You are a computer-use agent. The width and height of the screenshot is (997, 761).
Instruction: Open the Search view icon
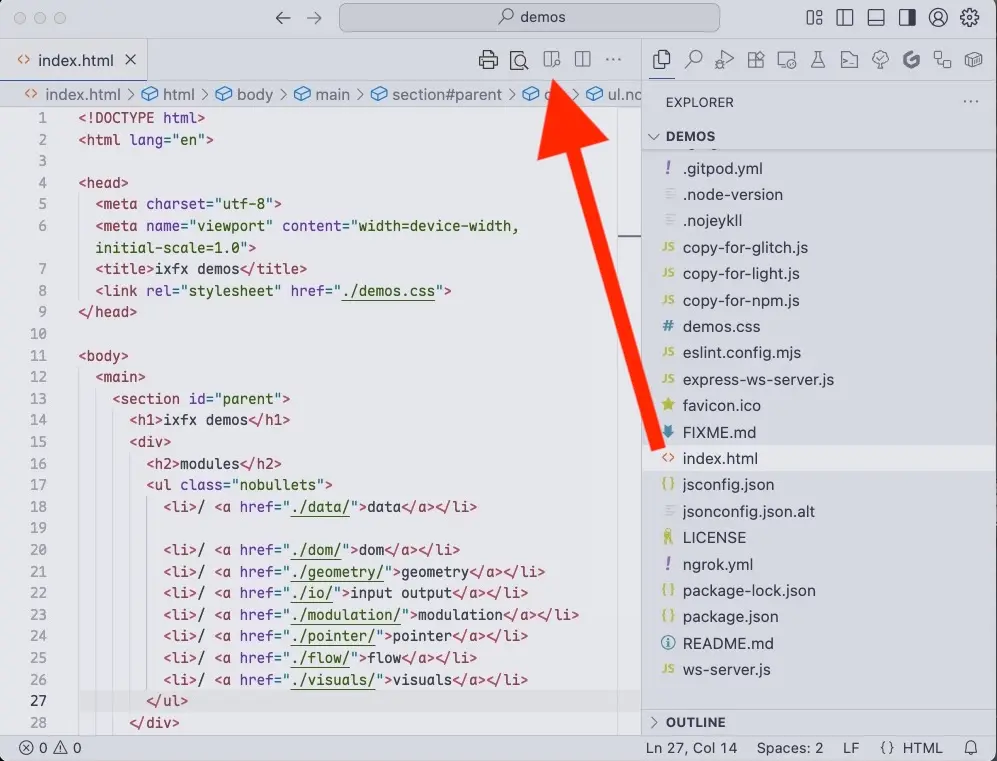(x=694, y=60)
